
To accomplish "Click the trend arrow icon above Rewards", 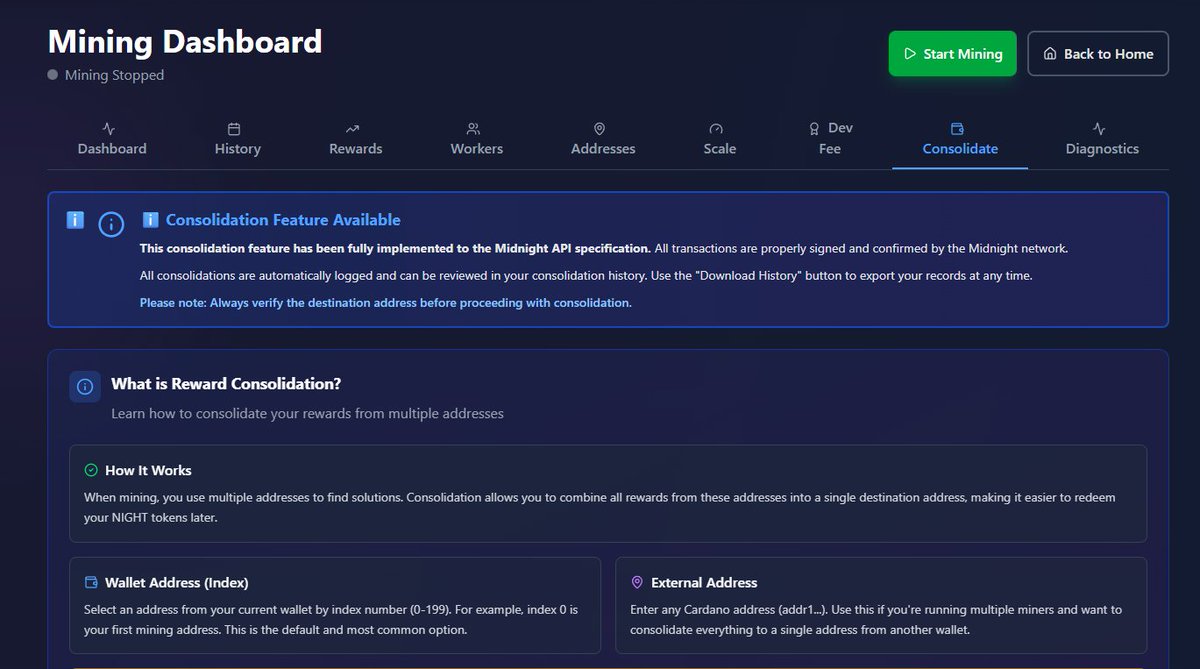I will click(352, 129).
